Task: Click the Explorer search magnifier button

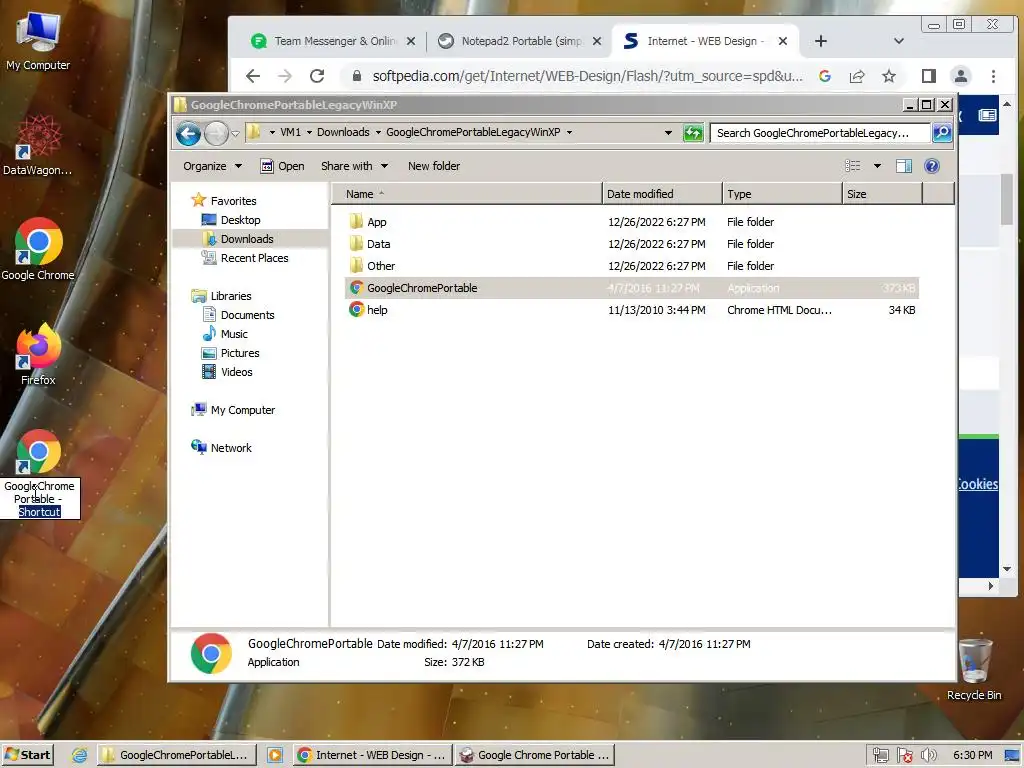Action: point(942,133)
